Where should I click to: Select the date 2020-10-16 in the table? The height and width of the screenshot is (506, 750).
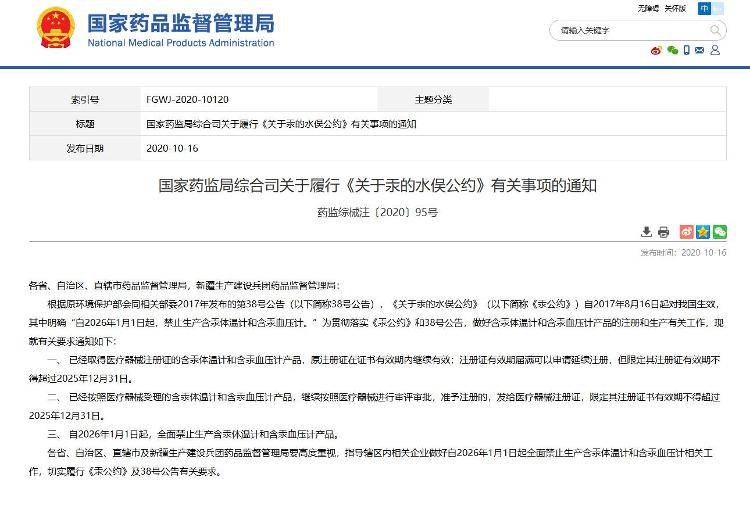(172, 148)
